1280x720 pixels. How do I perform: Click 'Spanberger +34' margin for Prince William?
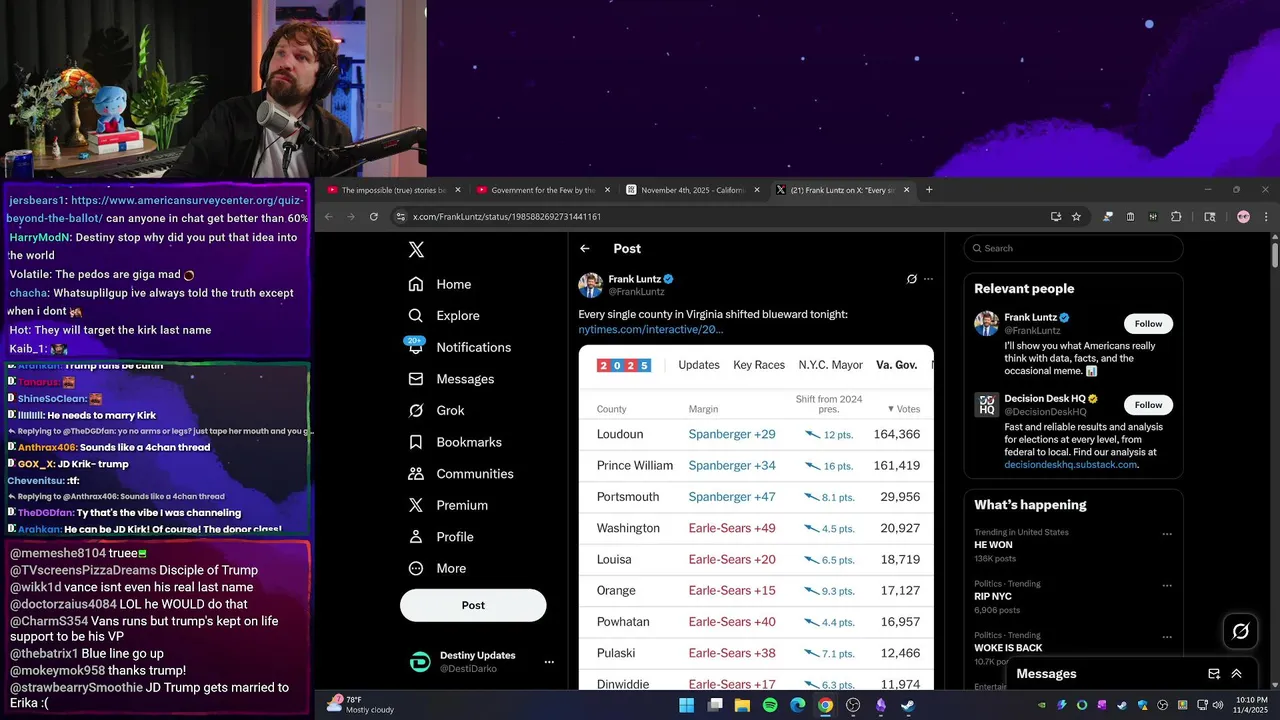732,466
